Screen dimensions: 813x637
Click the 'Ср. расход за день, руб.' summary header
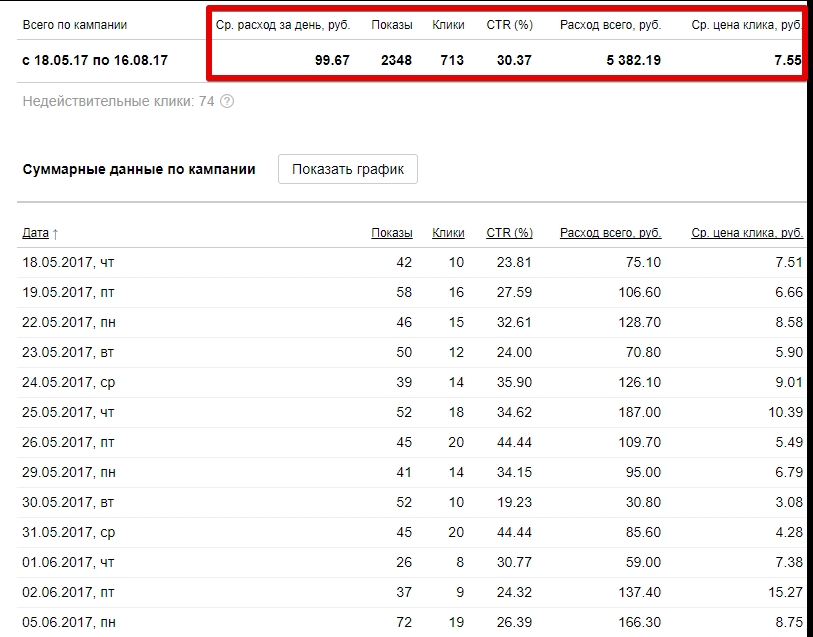[283, 25]
